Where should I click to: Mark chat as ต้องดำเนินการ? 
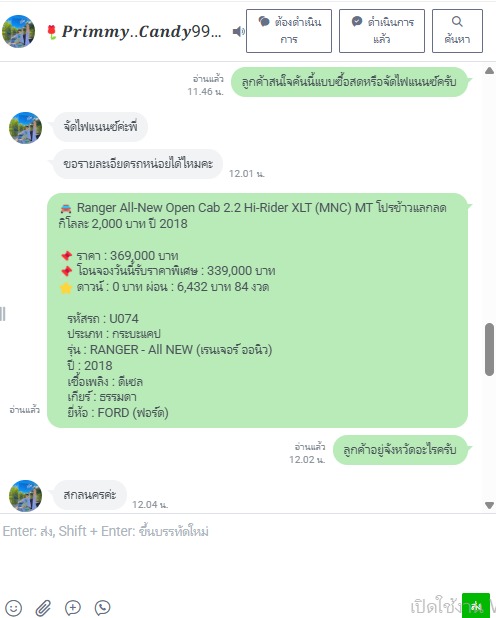pos(289,31)
